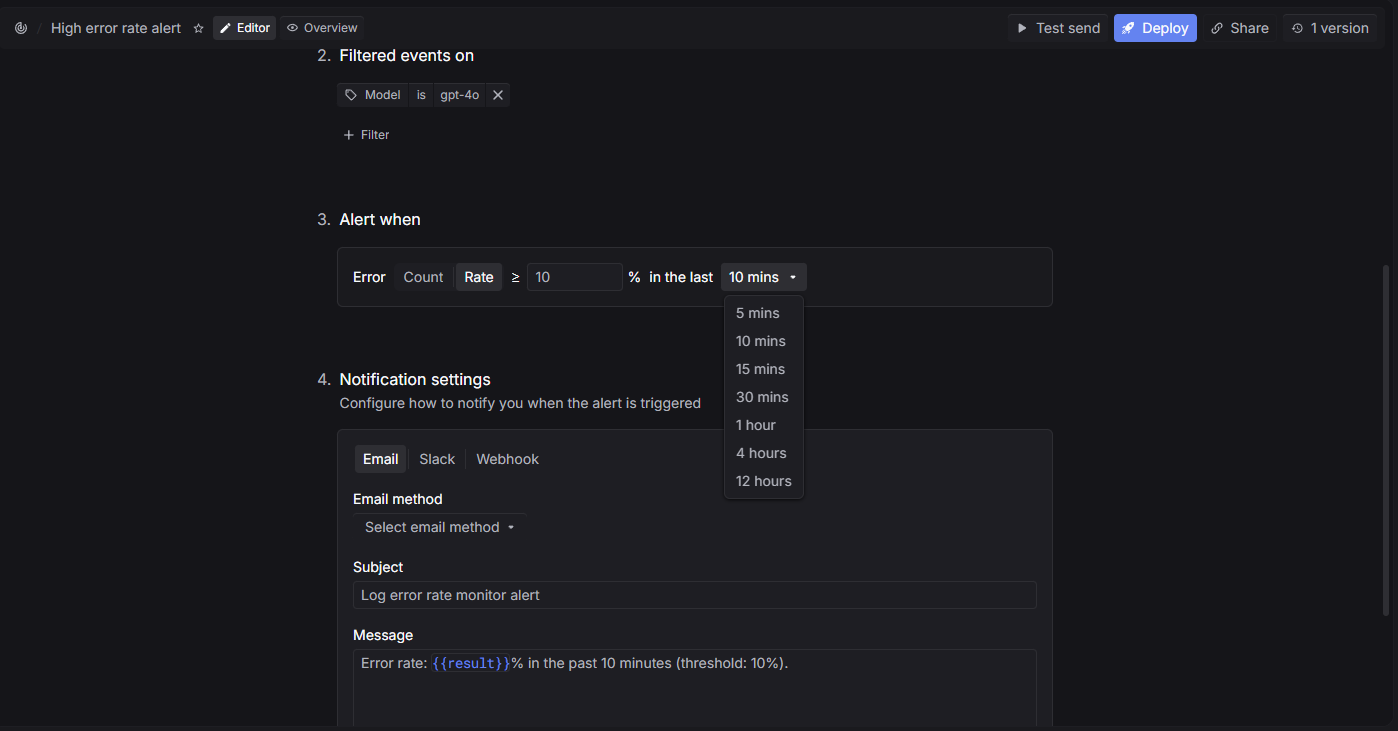Switch error metric to Count
The height and width of the screenshot is (731, 1398).
tap(423, 277)
